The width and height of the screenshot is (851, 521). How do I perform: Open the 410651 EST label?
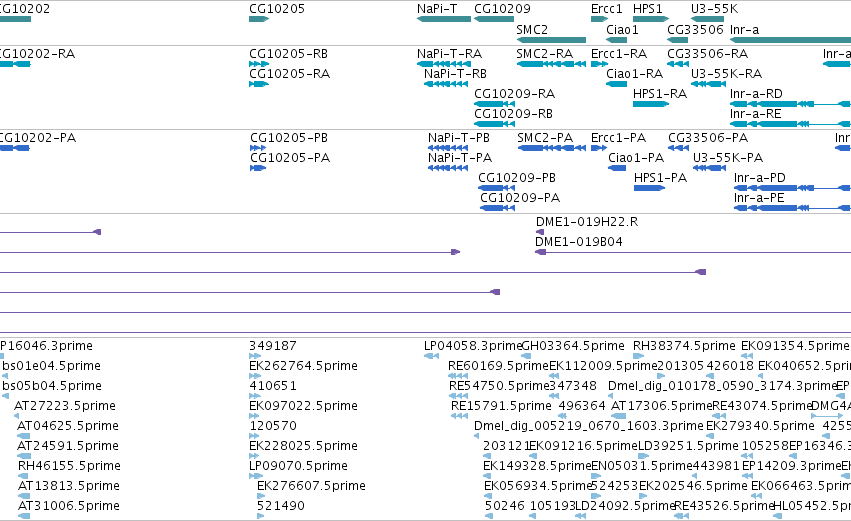(x=272, y=386)
